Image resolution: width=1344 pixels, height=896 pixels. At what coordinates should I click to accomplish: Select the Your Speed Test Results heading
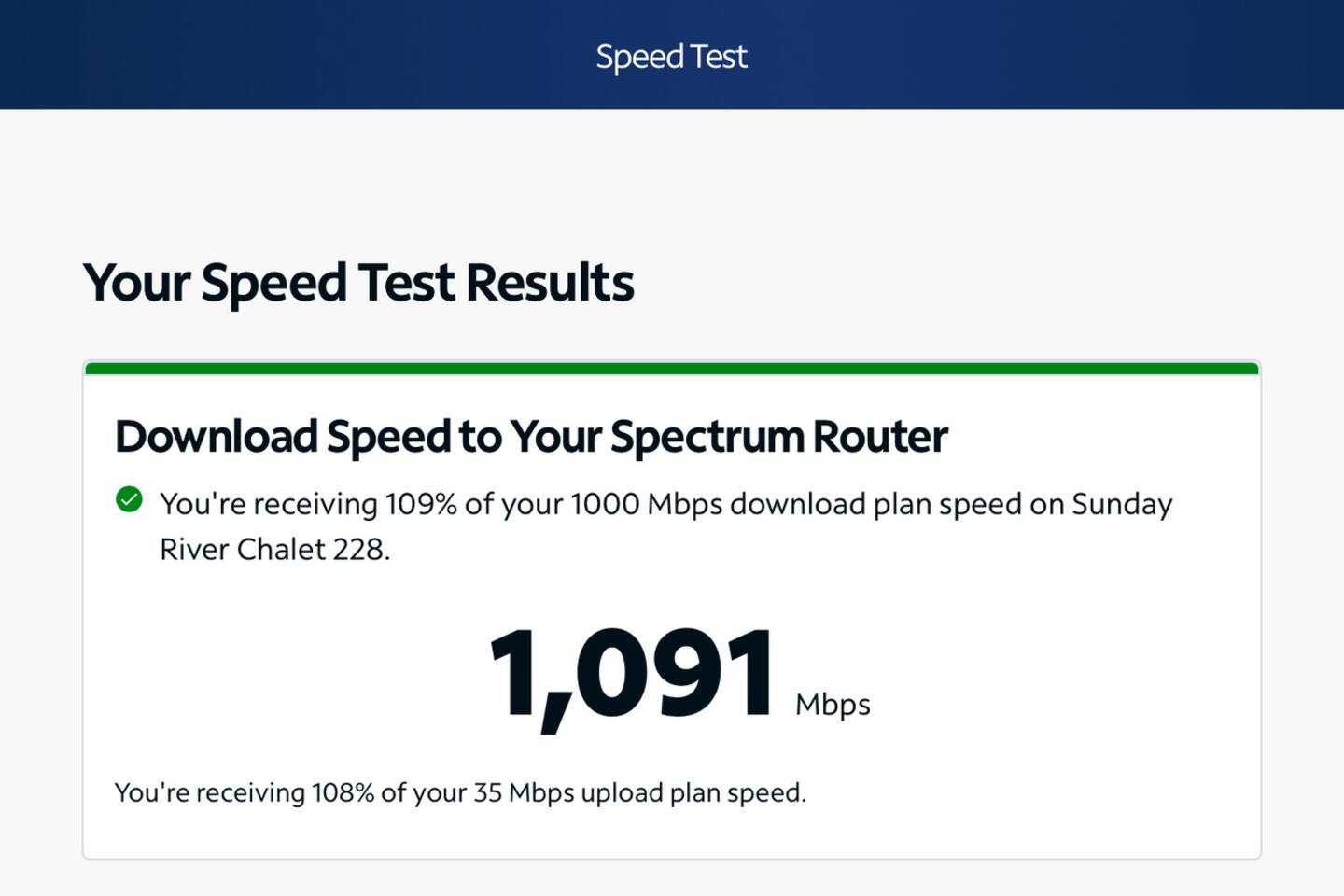click(x=358, y=283)
